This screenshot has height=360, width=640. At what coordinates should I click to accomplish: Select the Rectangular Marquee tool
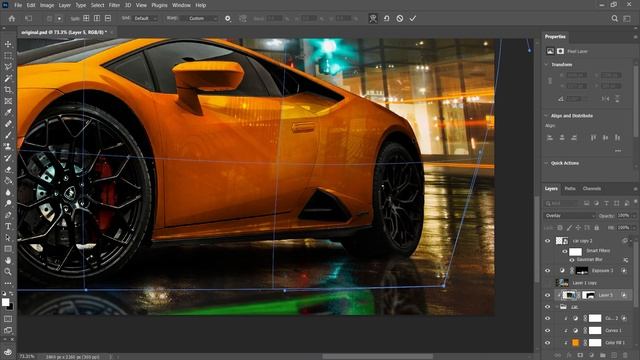coord(8,56)
